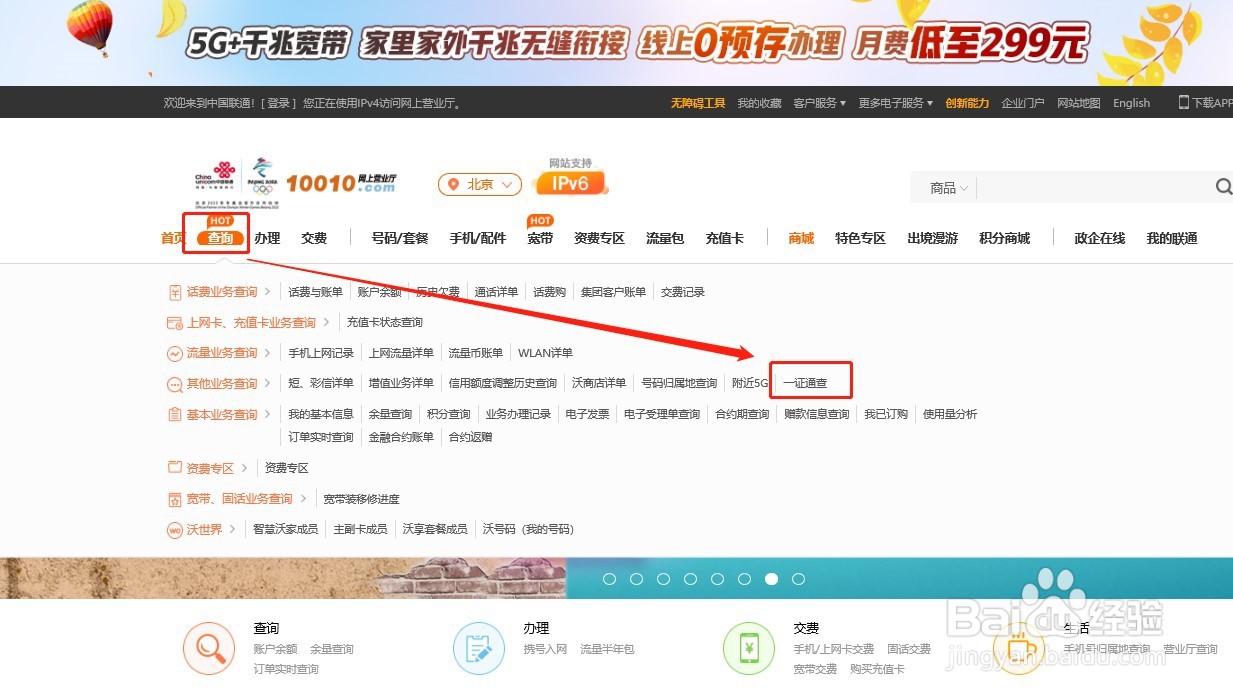
Task: Open the 商城 navigation tab
Action: point(801,238)
